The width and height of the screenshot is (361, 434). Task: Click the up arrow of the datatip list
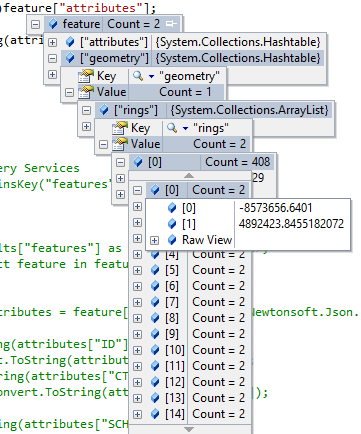tap(189, 175)
